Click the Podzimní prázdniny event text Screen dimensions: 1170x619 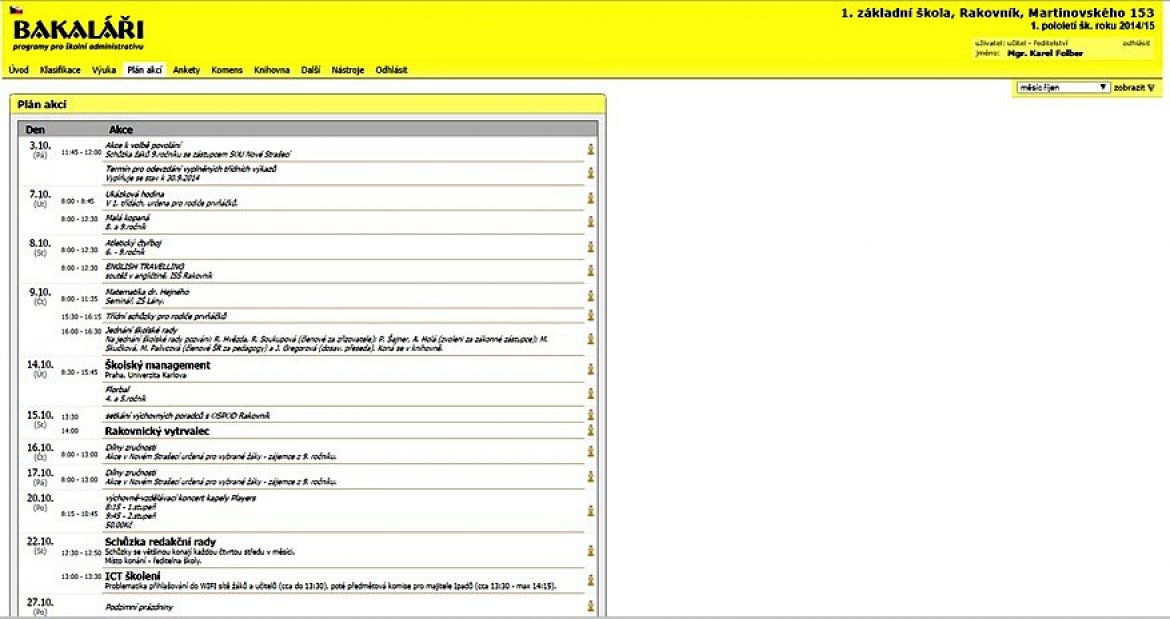coord(139,607)
